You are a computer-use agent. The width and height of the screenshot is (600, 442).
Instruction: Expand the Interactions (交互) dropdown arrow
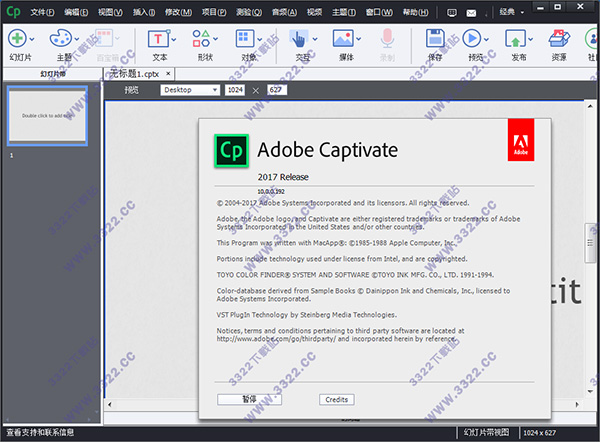click(x=315, y=39)
